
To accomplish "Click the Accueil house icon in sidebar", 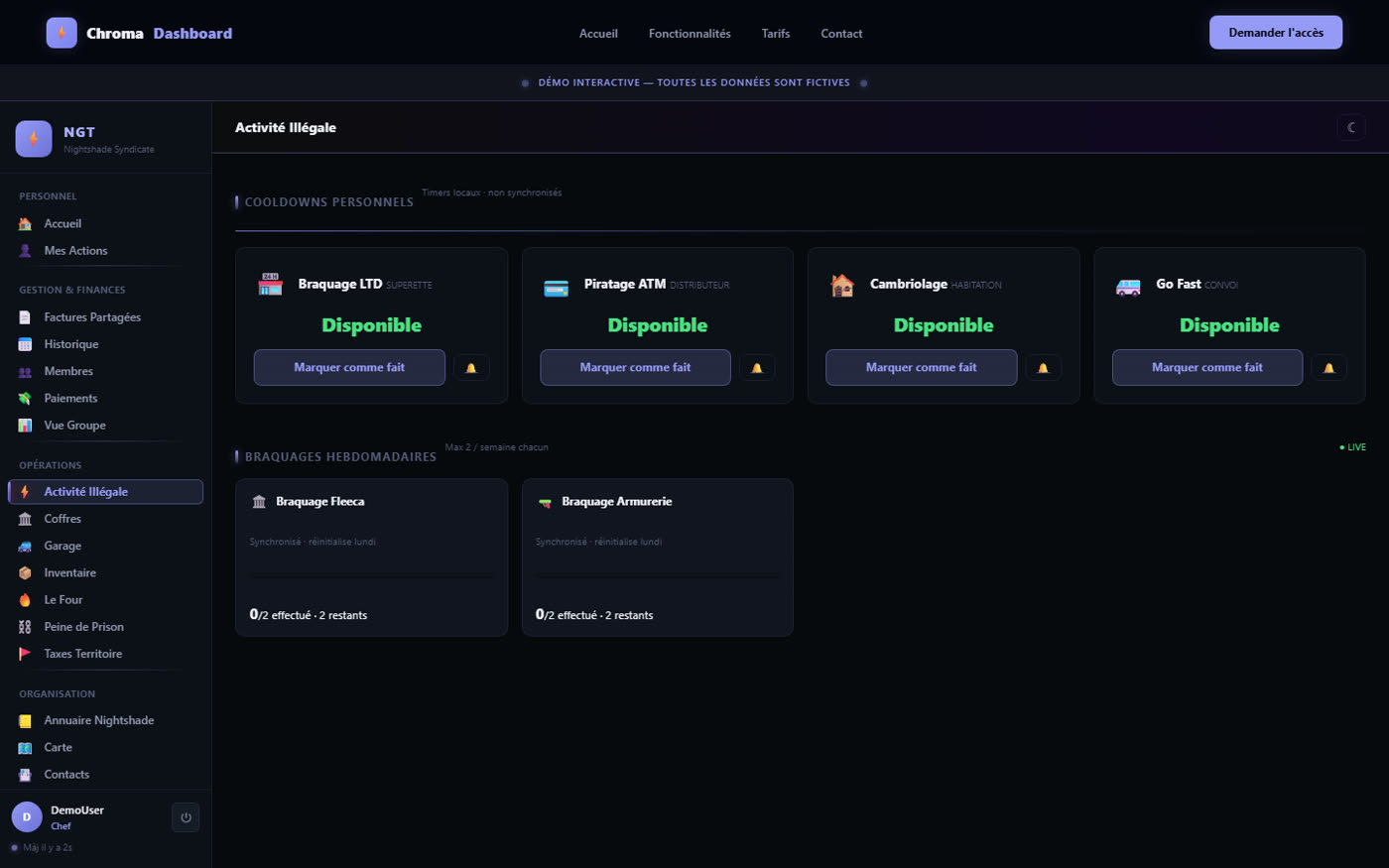I will [25, 224].
